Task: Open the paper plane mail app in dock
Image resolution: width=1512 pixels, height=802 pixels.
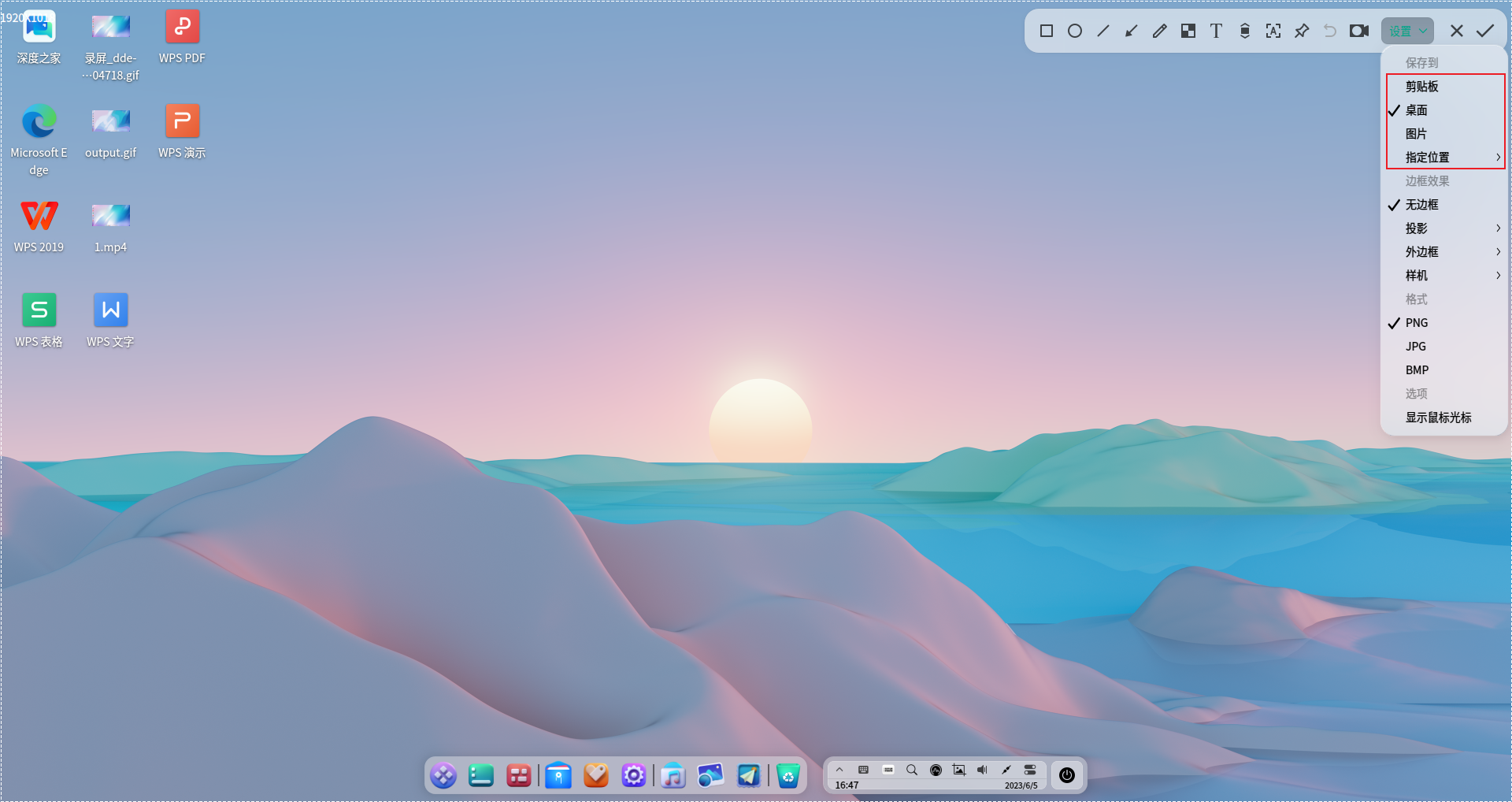Action: [749, 776]
